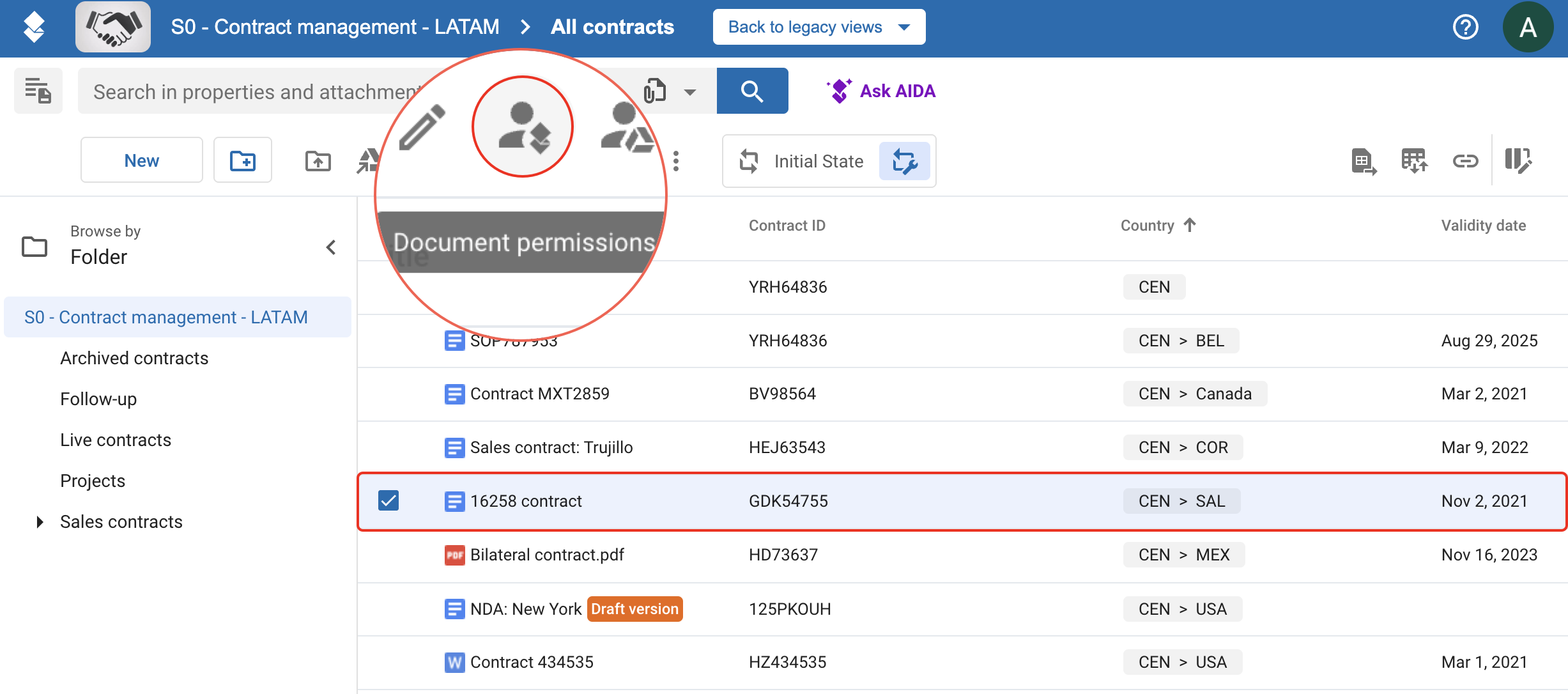This screenshot has width=1568, height=694.
Task: Click contract ID BV98564
Action: pos(782,394)
